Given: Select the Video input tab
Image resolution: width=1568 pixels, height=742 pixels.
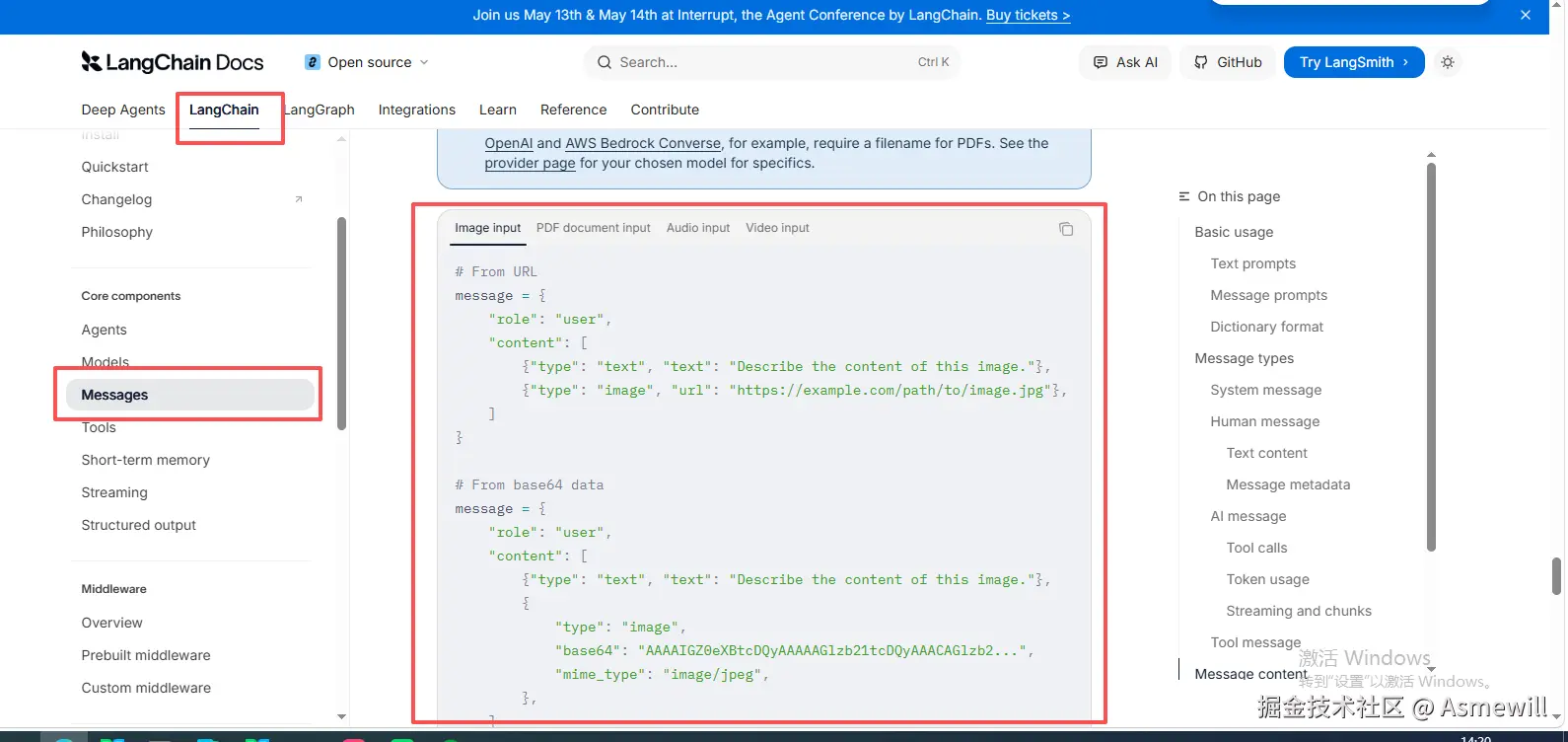Looking at the screenshot, I should point(777,228).
